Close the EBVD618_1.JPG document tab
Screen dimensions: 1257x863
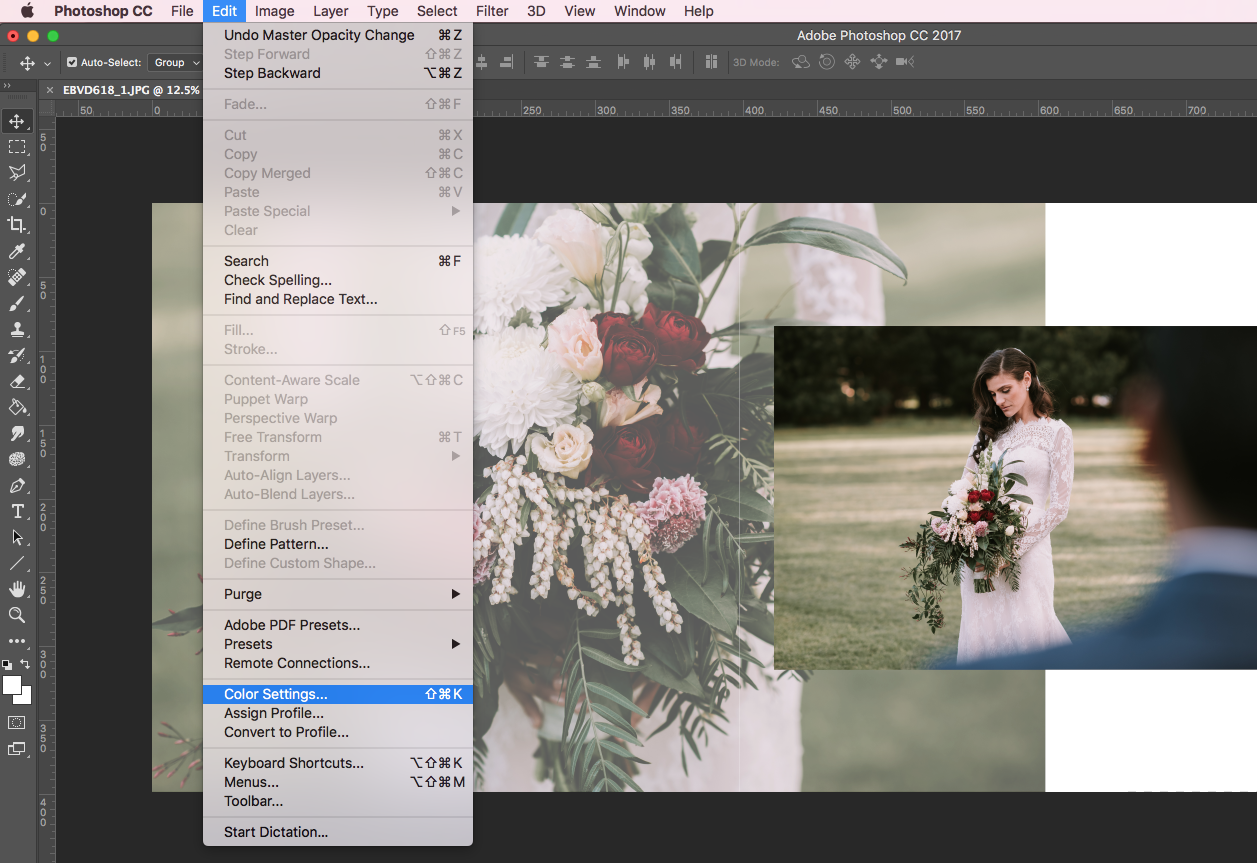click(x=50, y=90)
